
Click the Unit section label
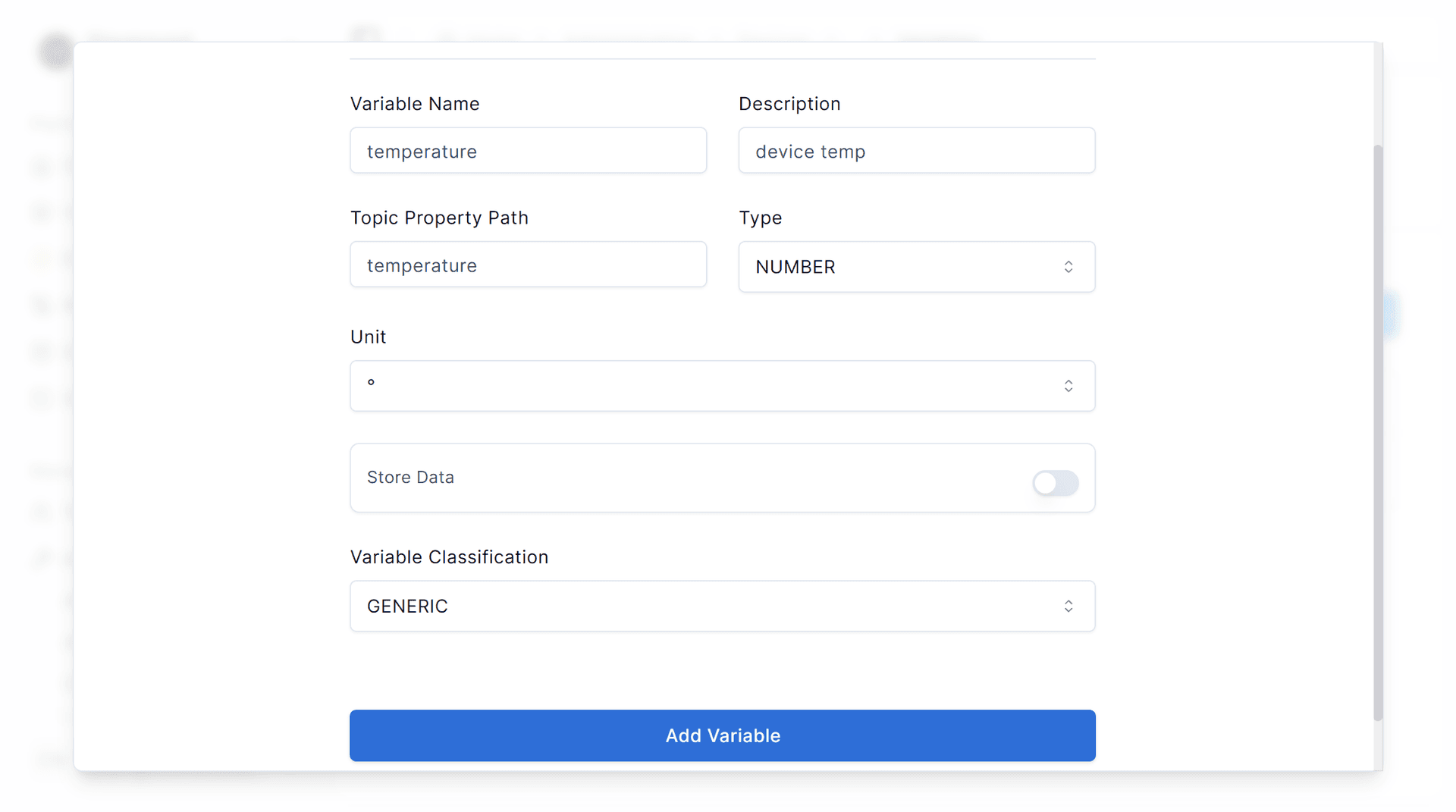pos(368,337)
